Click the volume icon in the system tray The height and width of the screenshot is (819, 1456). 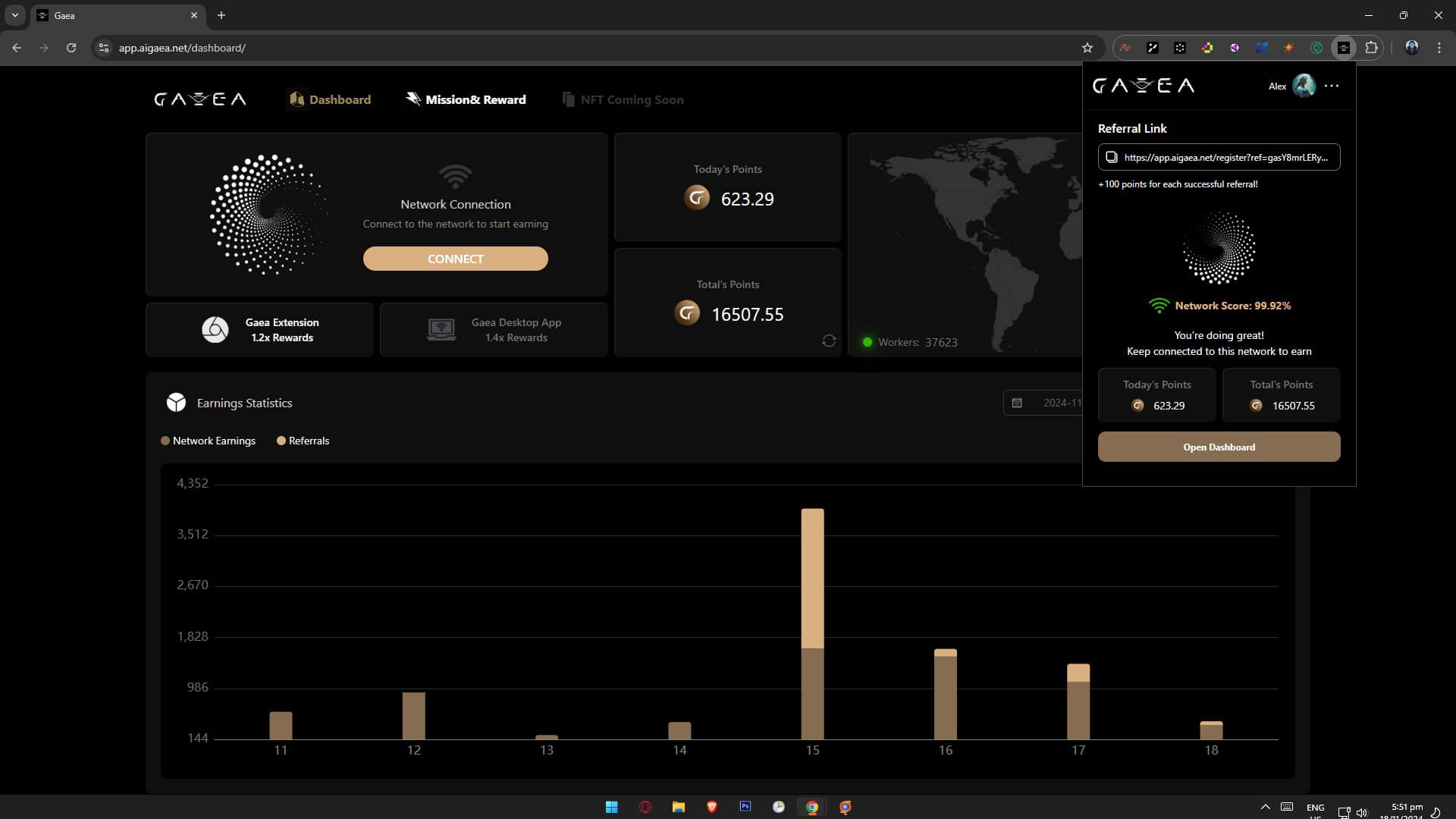[1362, 812]
